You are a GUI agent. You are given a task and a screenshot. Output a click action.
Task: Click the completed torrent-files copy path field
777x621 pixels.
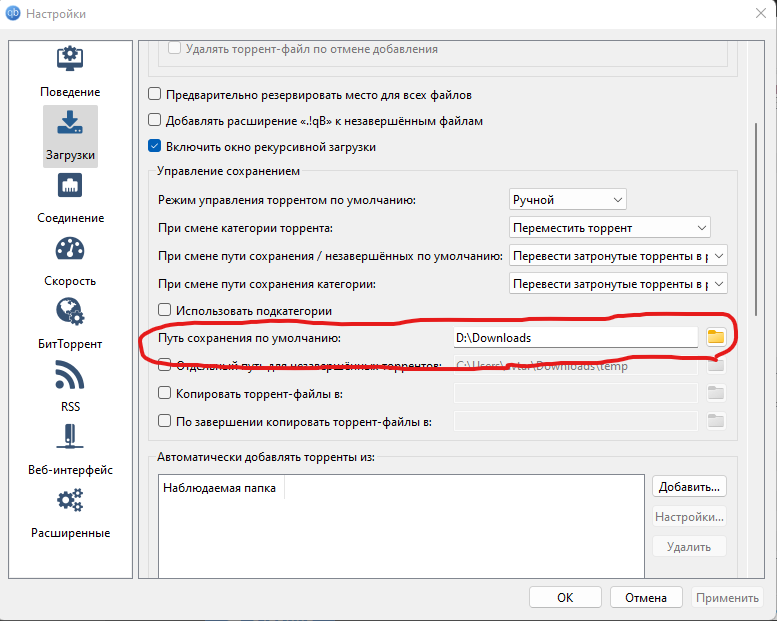[575, 422]
